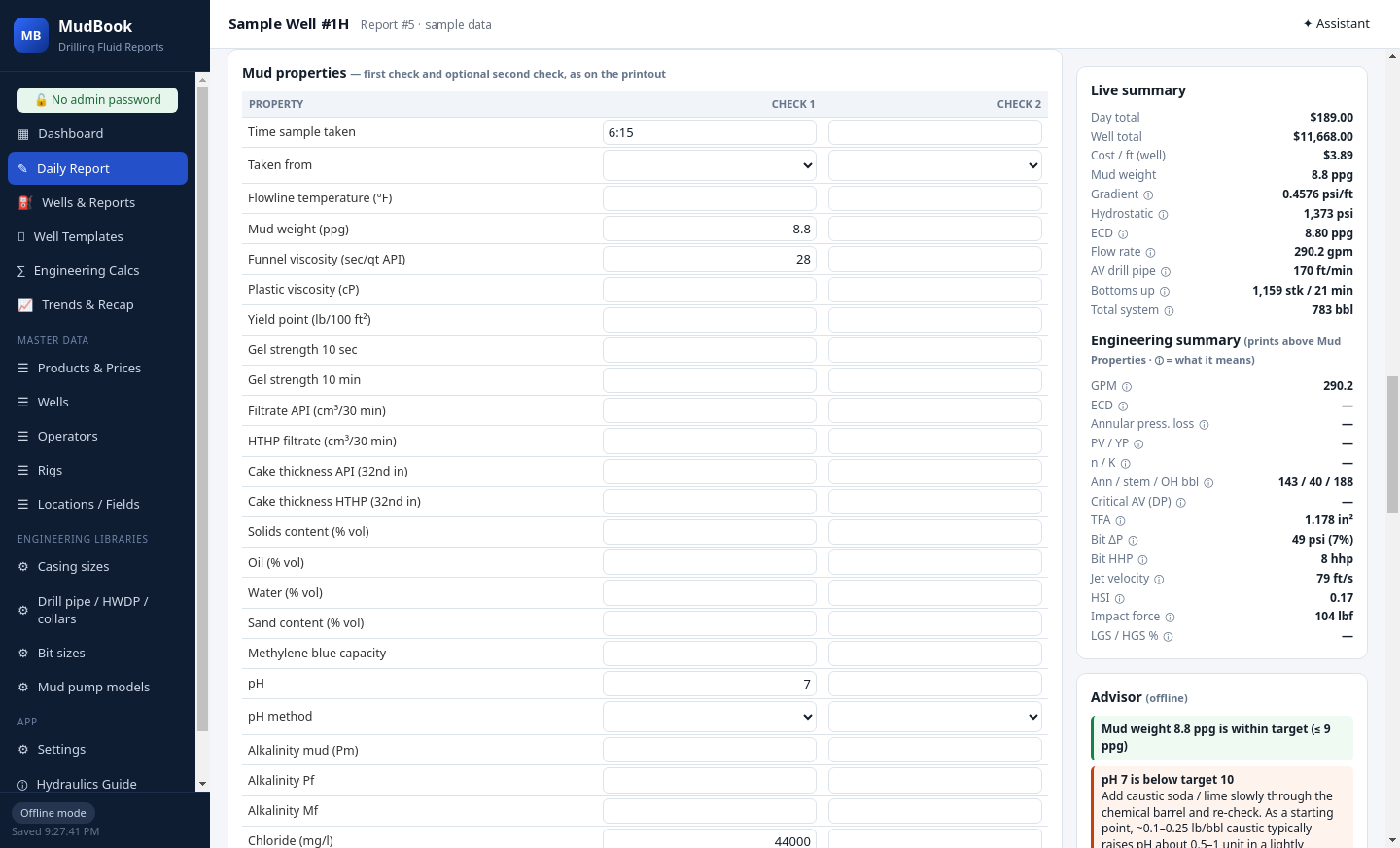Click the sidebar scrollbar down arrow
The width and height of the screenshot is (1400, 848).
pyautogui.click(x=202, y=784)
